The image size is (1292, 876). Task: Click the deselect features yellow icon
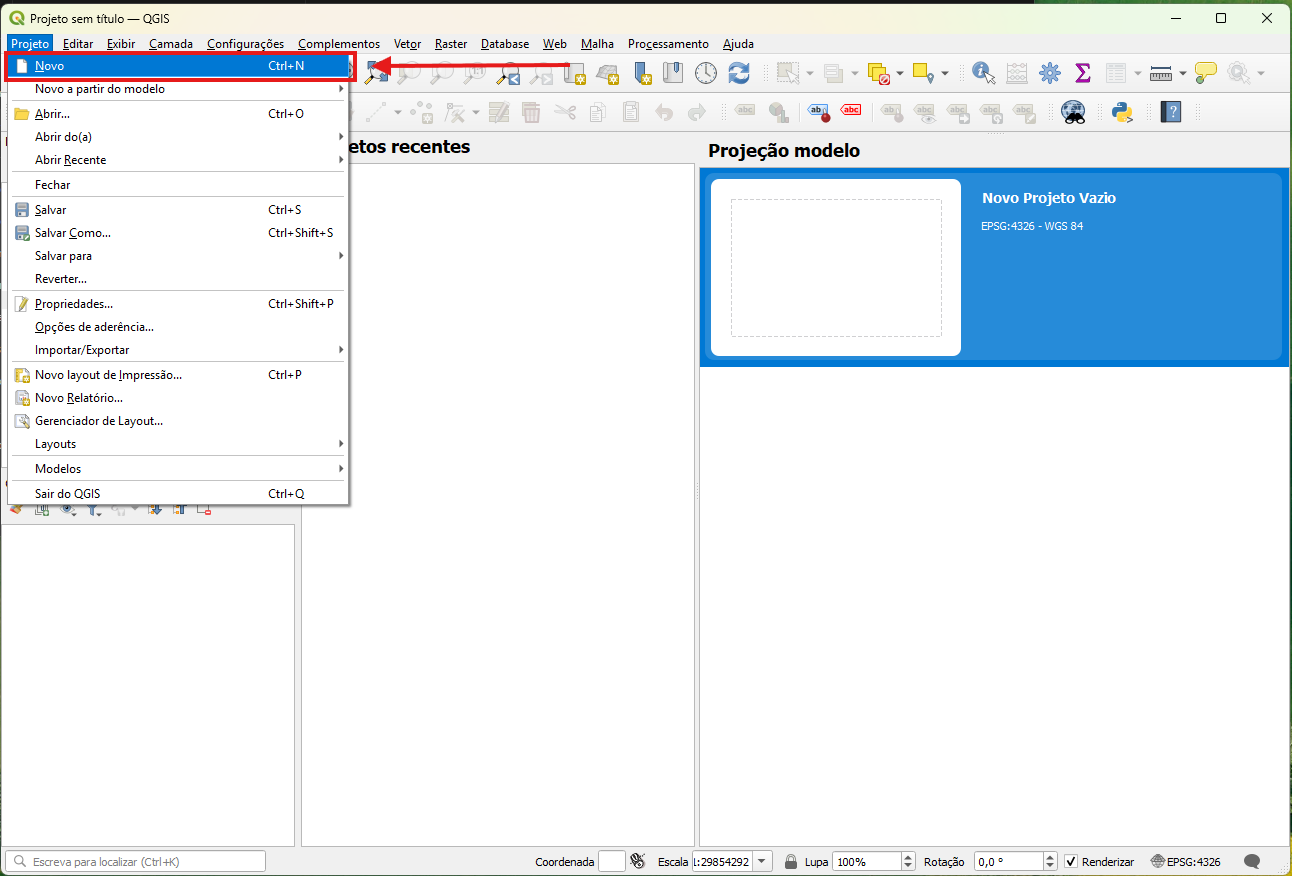point(879,72)
